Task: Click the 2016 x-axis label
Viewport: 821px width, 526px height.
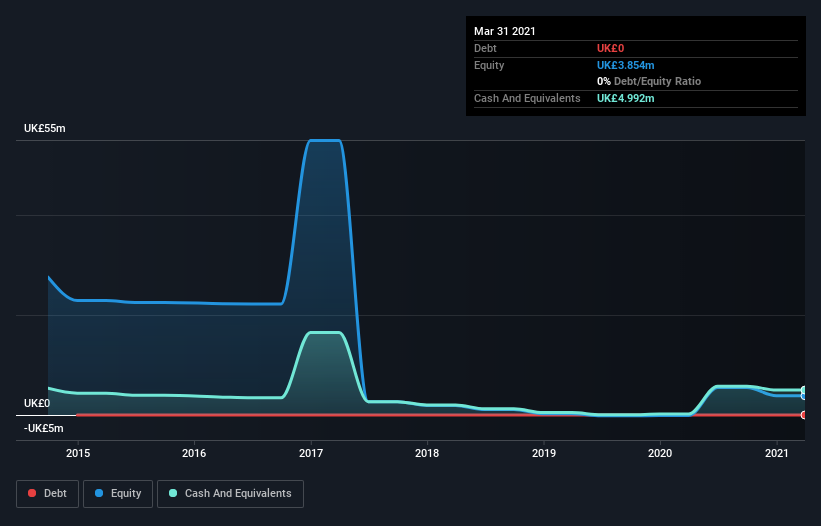Action: click(x=194, y=453)
